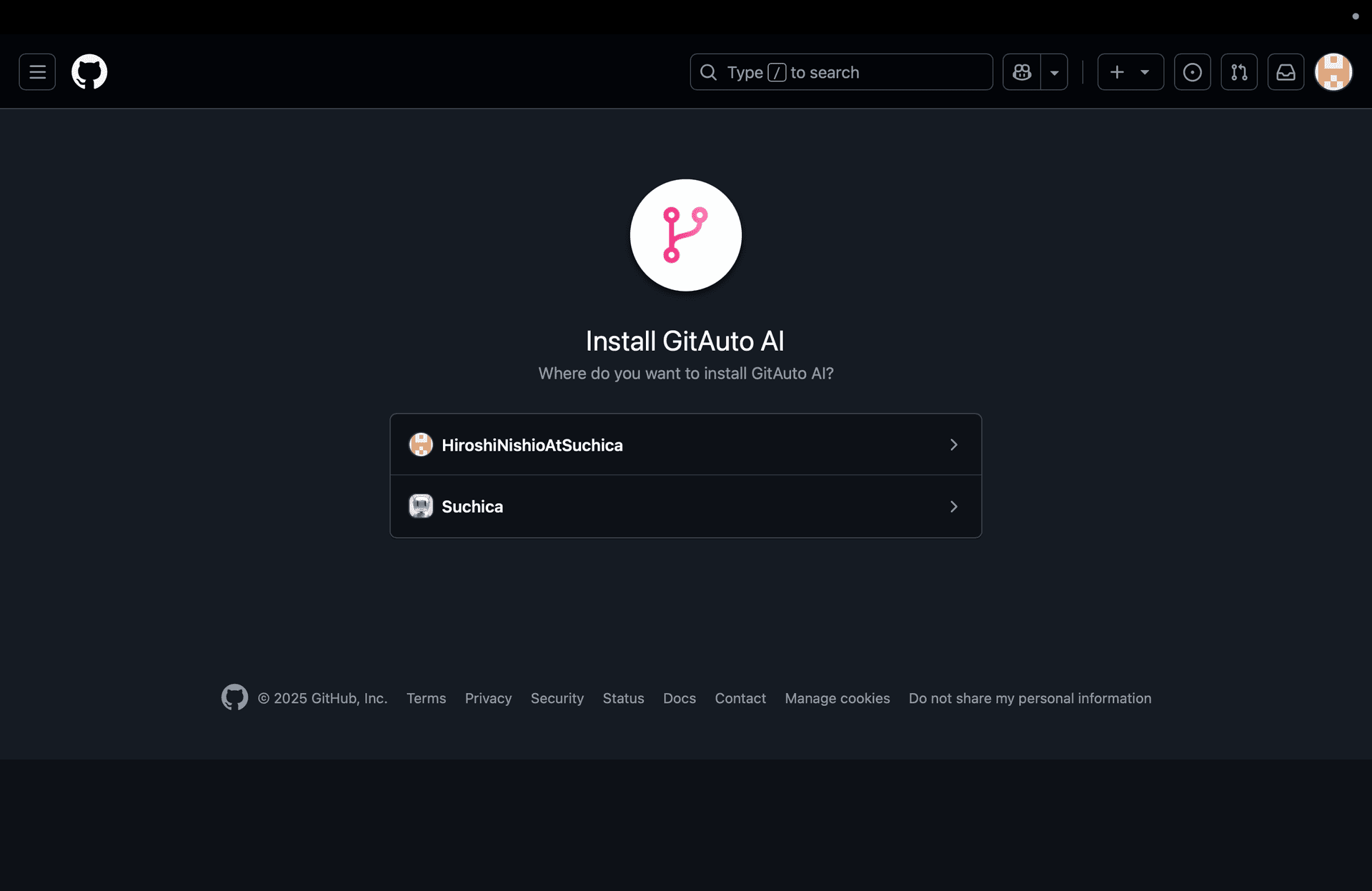Open the Copilot options dropdown arrow
The height and width of the screenshot is (891, 1372).
(x=1055, y=71)
